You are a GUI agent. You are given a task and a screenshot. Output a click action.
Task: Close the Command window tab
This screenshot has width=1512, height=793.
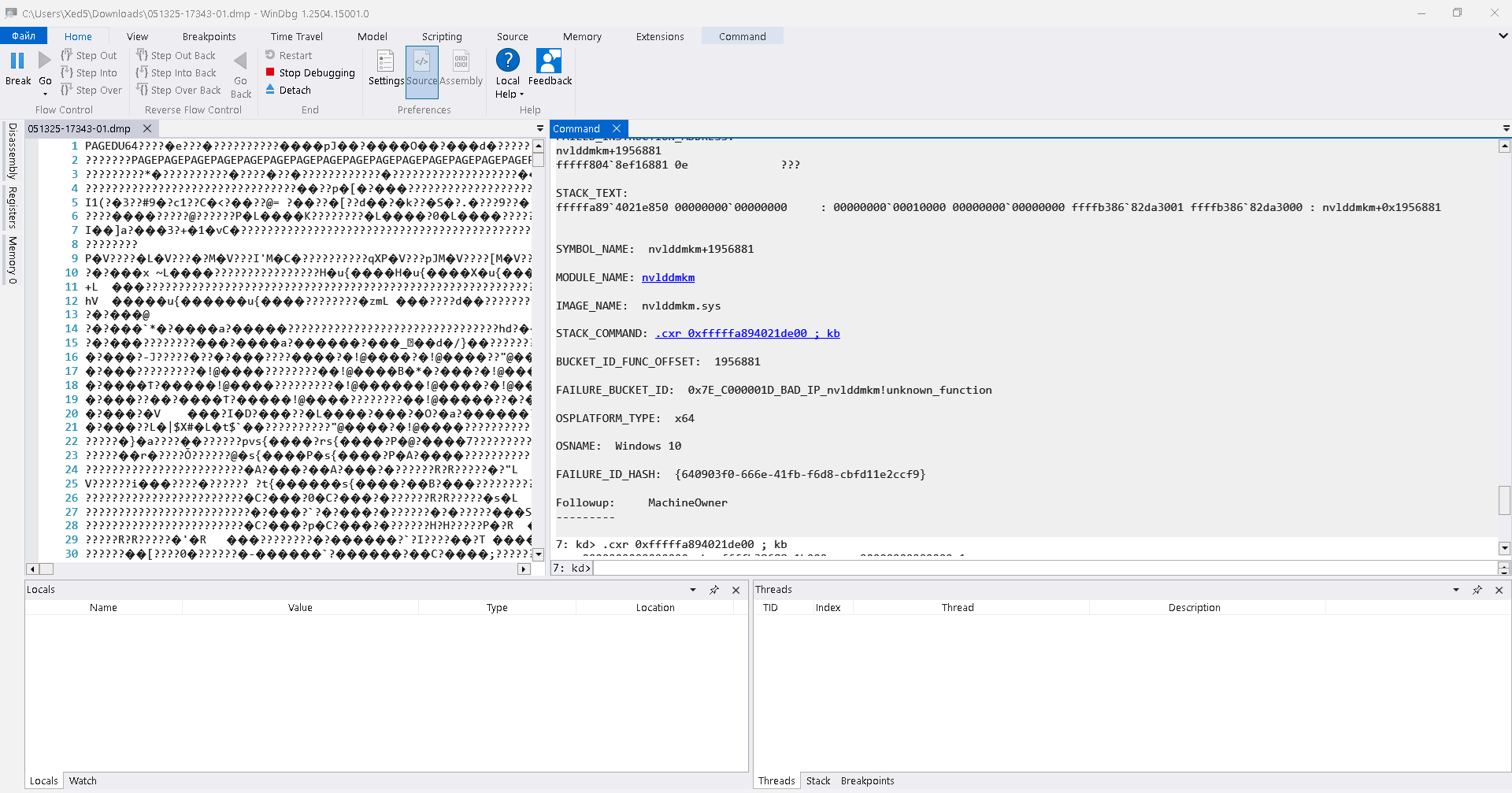[x=617, y=128]
